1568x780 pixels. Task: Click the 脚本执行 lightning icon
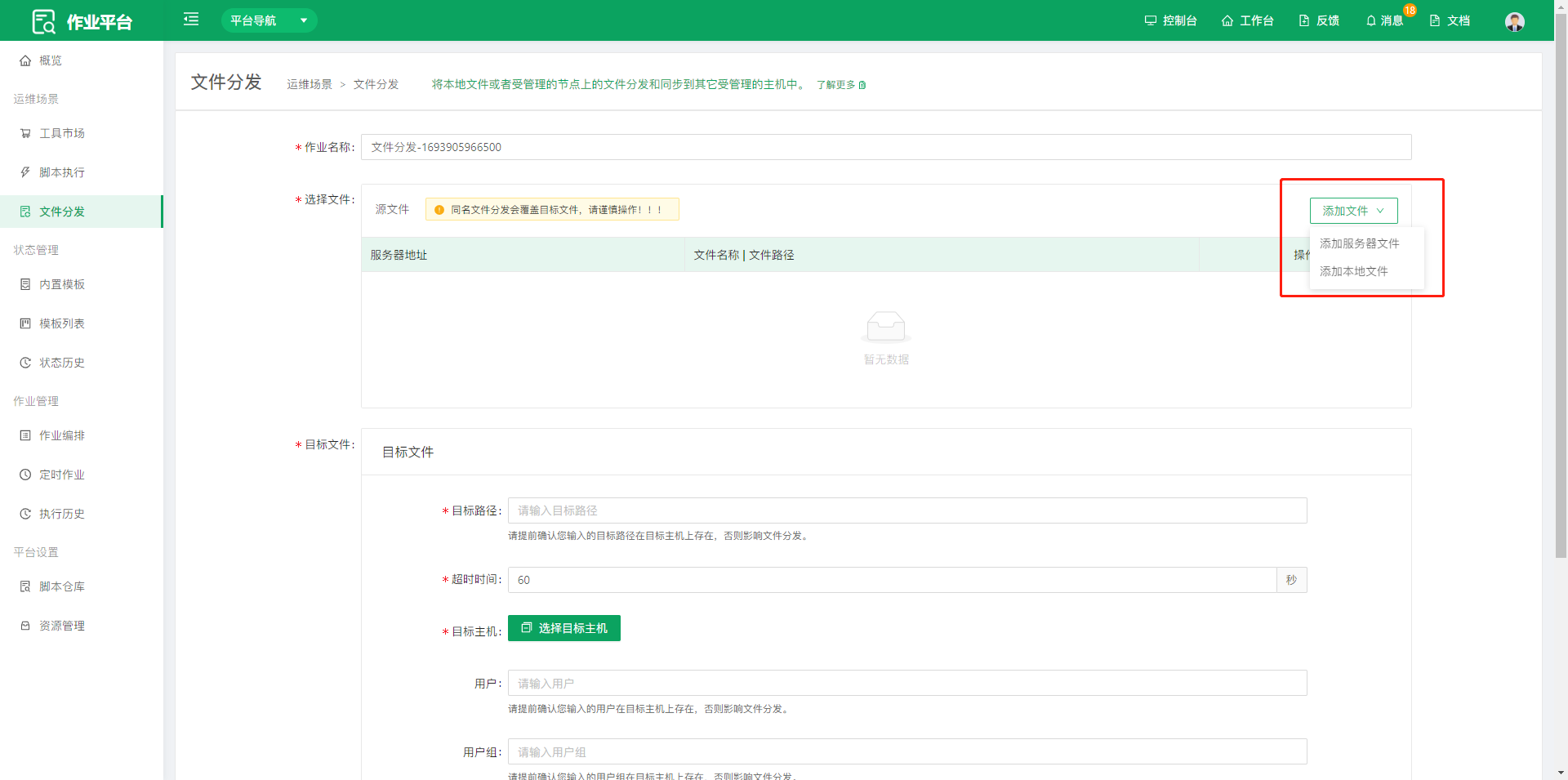25,172
